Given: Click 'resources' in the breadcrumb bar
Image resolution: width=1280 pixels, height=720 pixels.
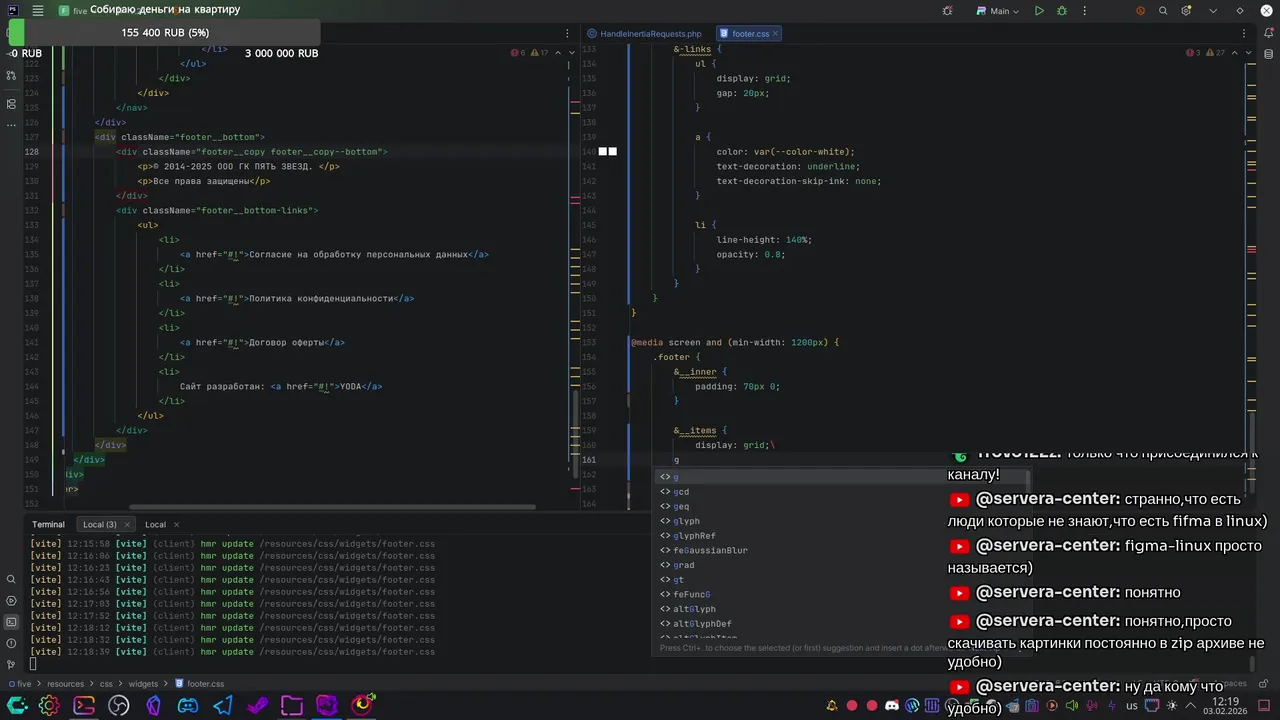Looking at the screenshot, I should pos(65,684).
